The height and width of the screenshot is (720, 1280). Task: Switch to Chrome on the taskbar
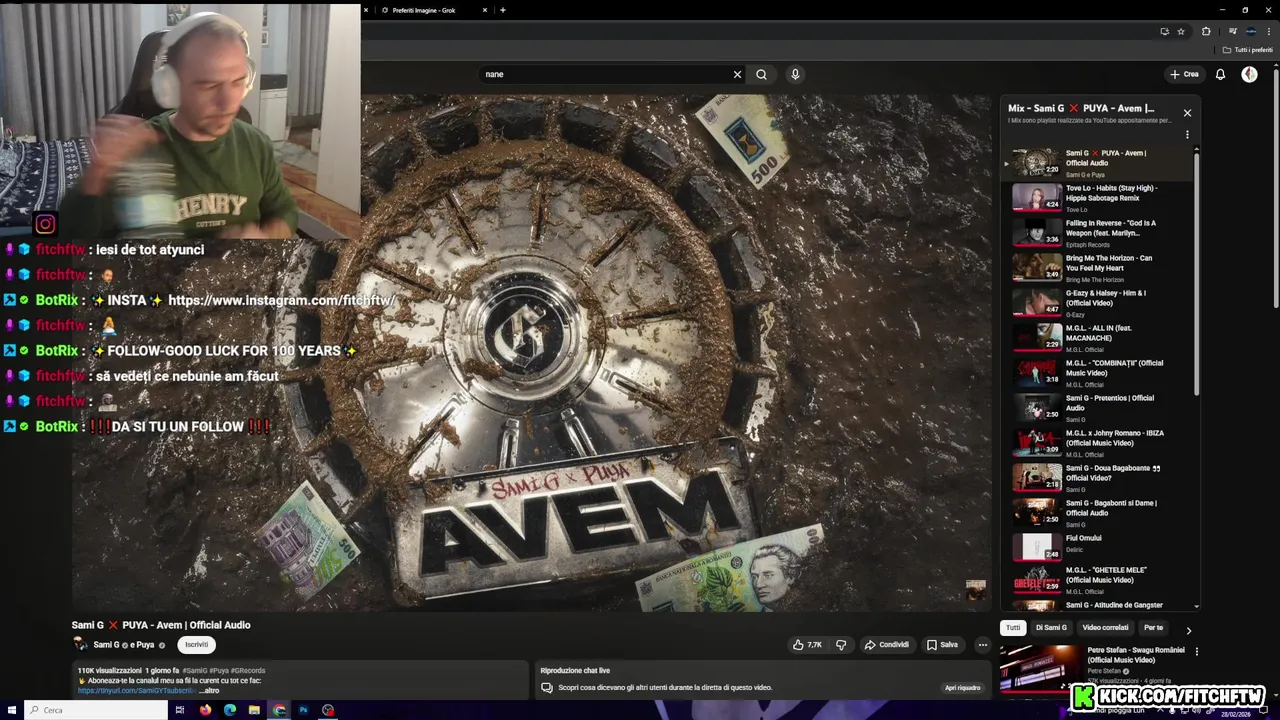(279, 710)
